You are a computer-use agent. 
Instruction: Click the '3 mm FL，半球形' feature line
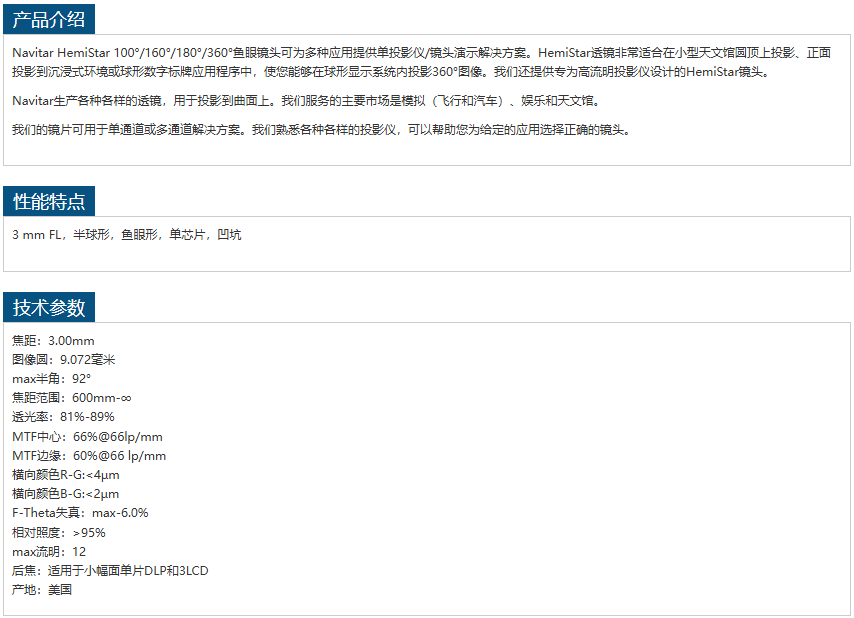(x=126, y=235)
